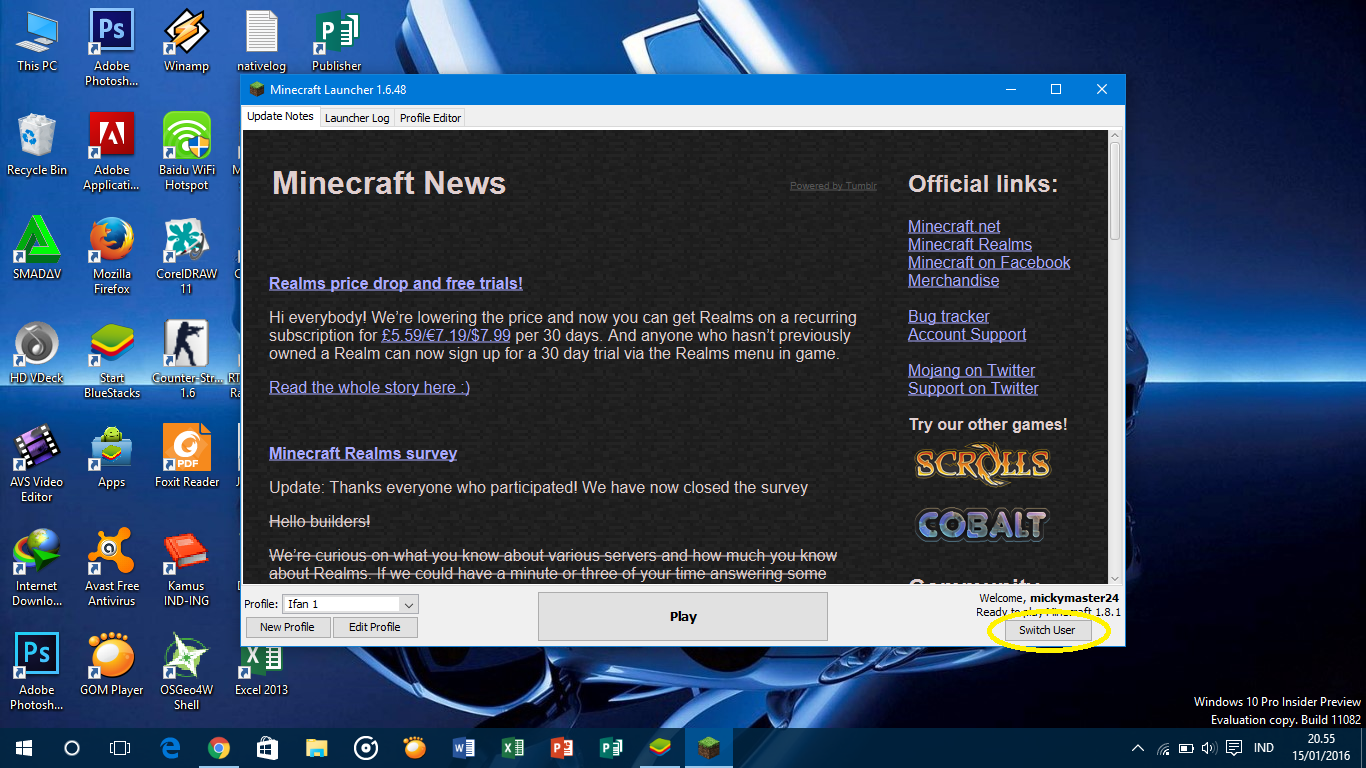Image resolution: width=1366 pixels, height=768 pixels.
Task: Switch to Update Notes tab
Action: (280, 116)
